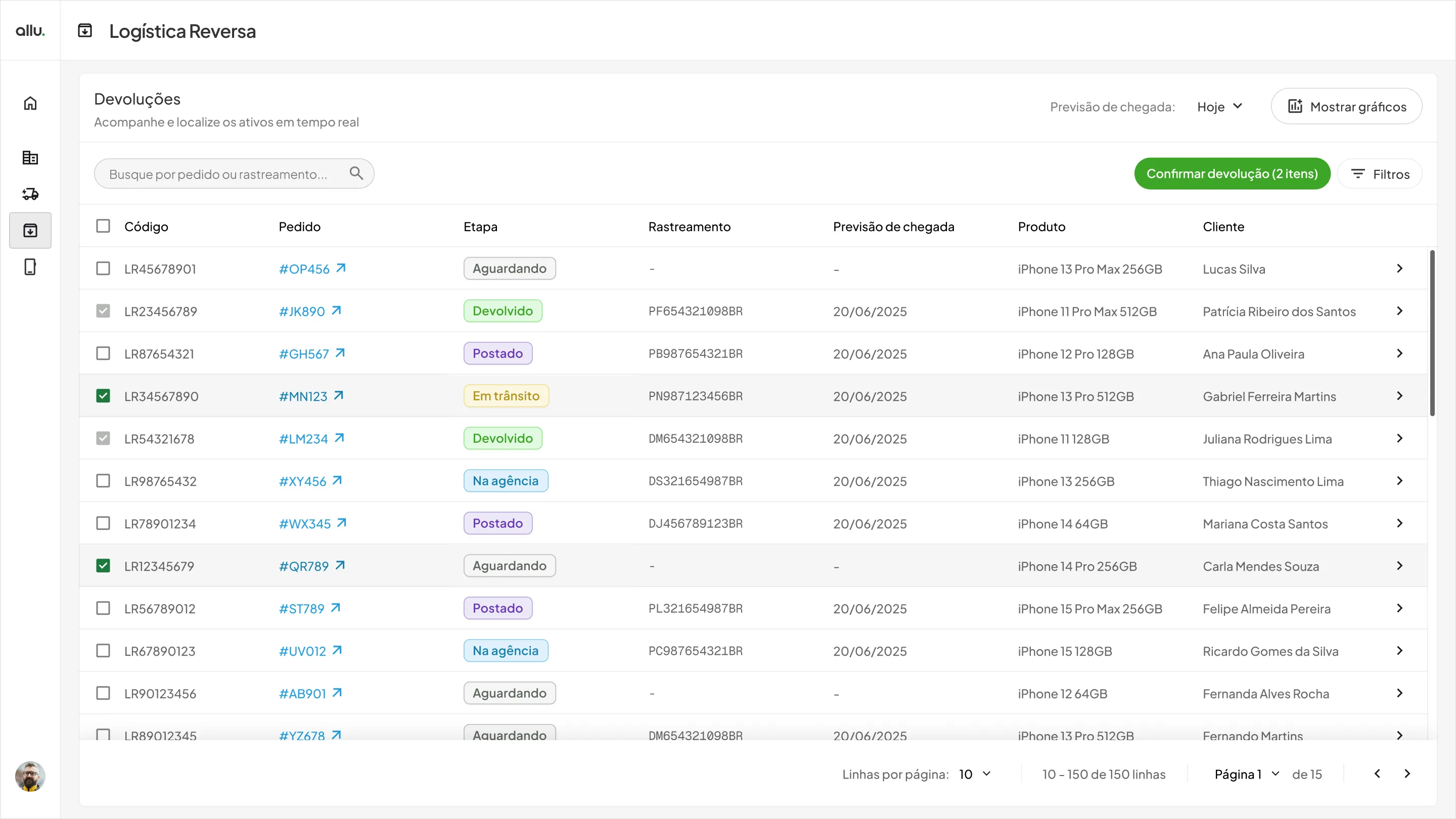1456x819 pixels.
Task: Click the Mostrar gráficos button
Action: pos(1346,106)
